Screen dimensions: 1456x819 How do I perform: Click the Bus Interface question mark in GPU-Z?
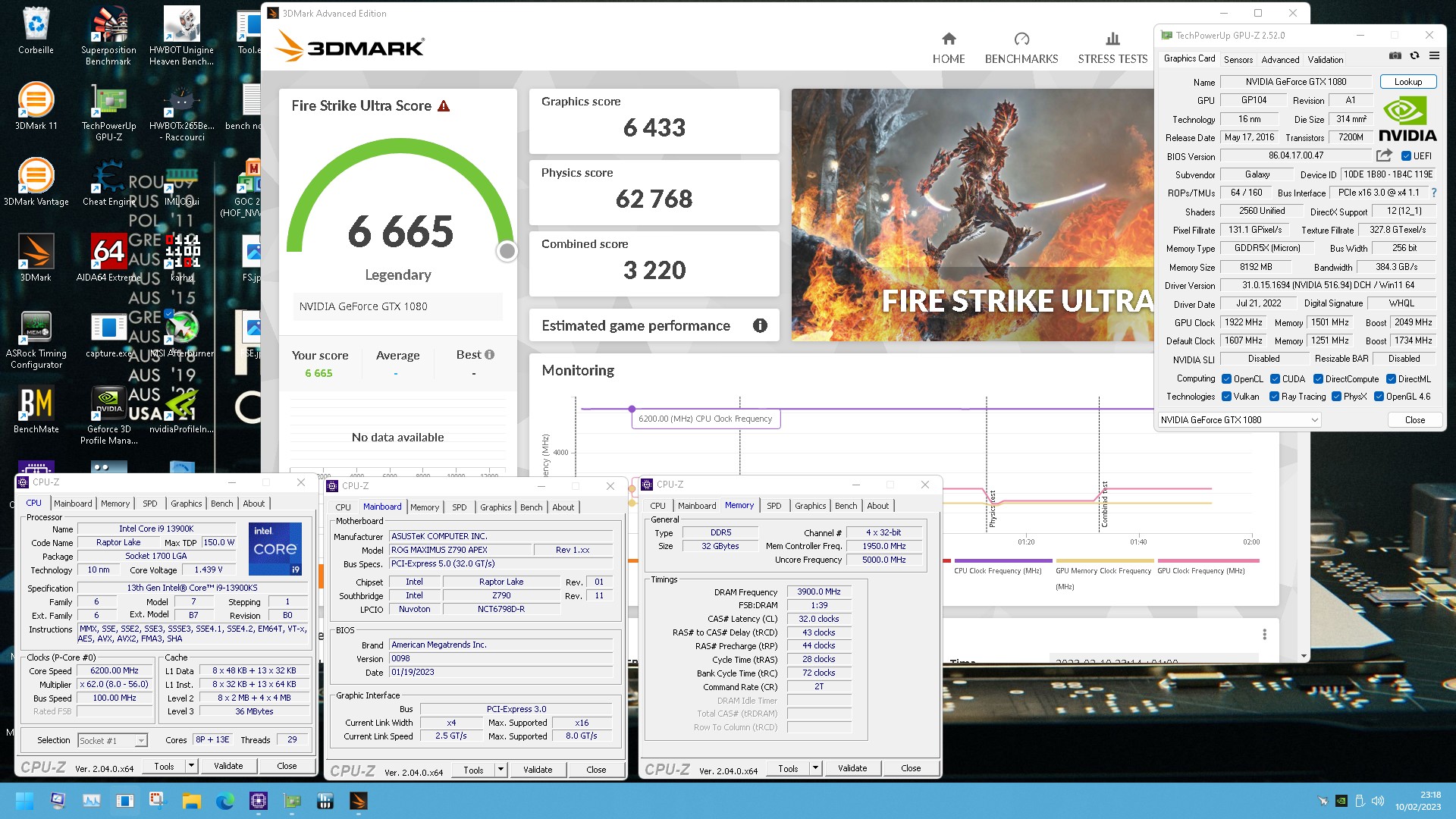click(1434, 193)
